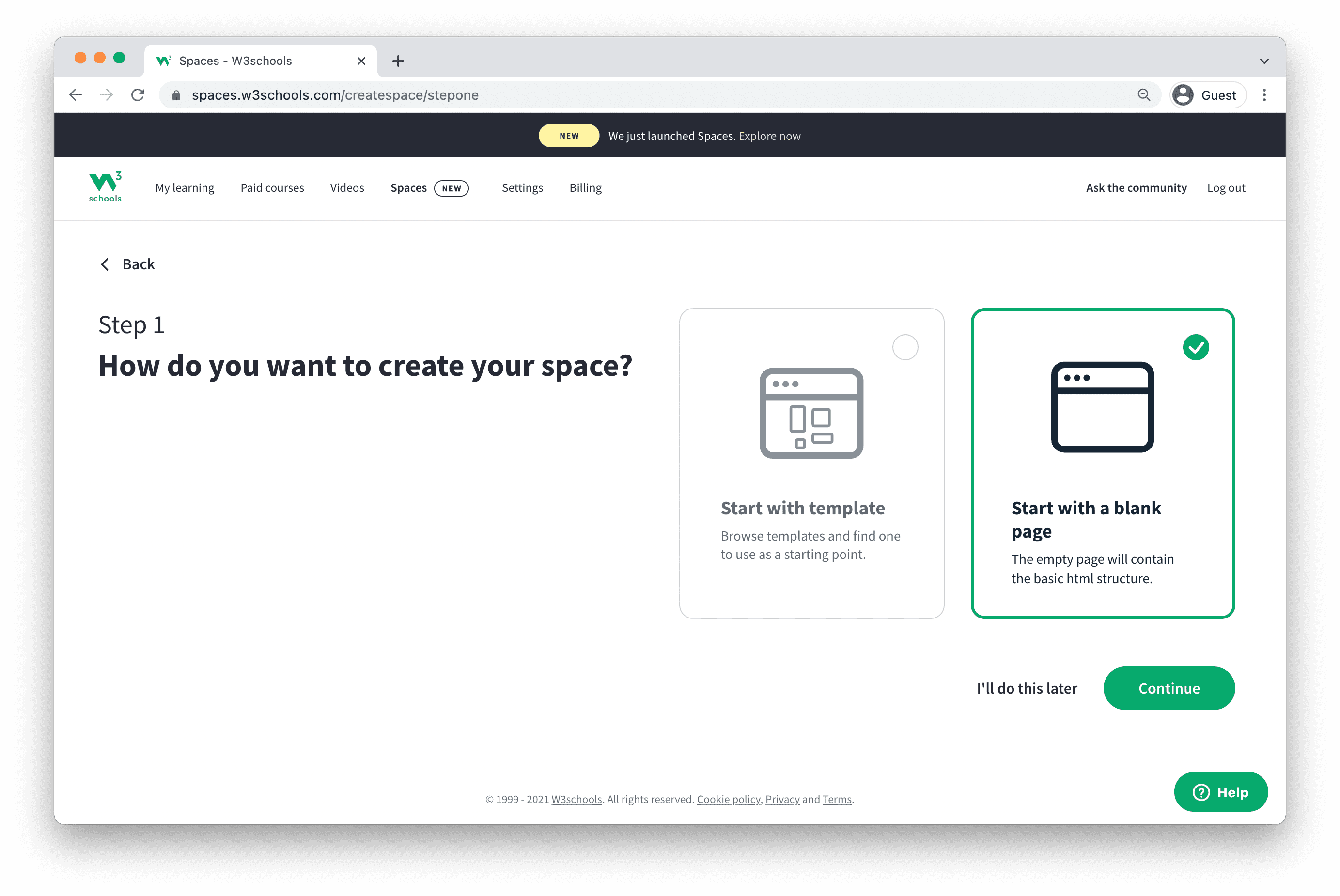The image size is (1340, 896).
Task: Open the Help widget button
Action: 1220,792
